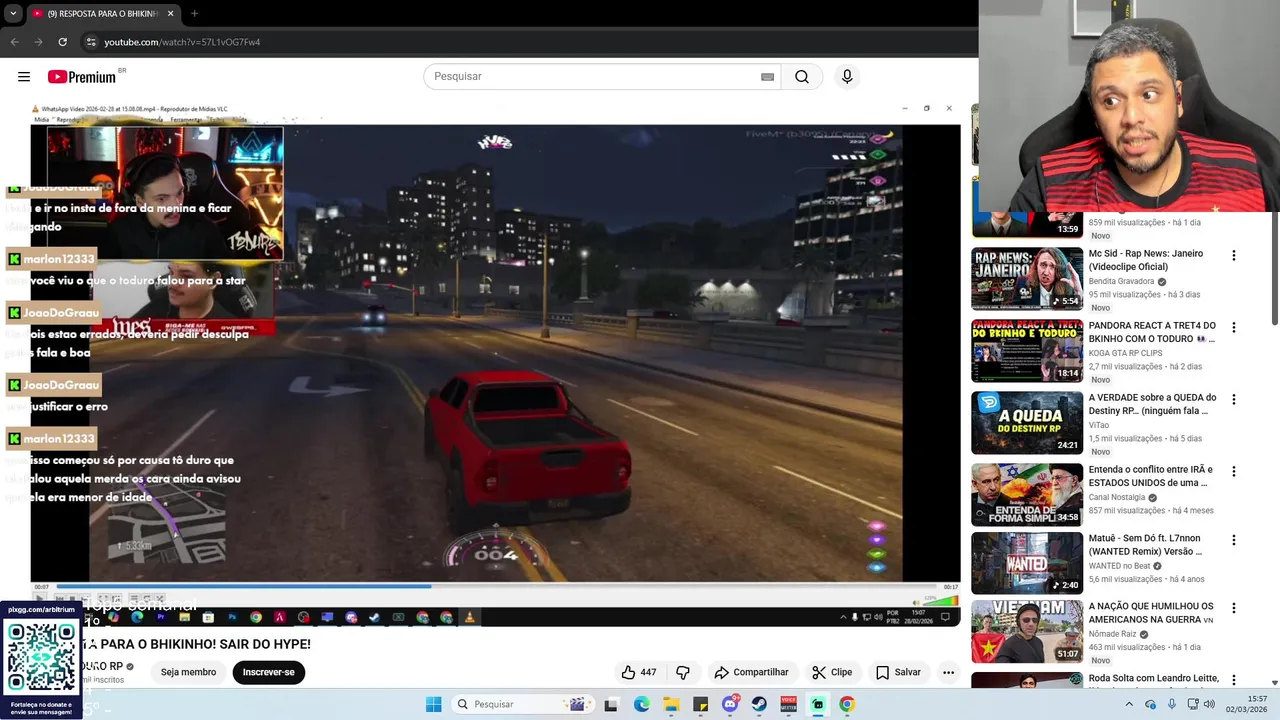Open Vietnam war video thumbnail
Image resolution: width=1280 pixels, height=720 pixels.
click(1027, 631)
